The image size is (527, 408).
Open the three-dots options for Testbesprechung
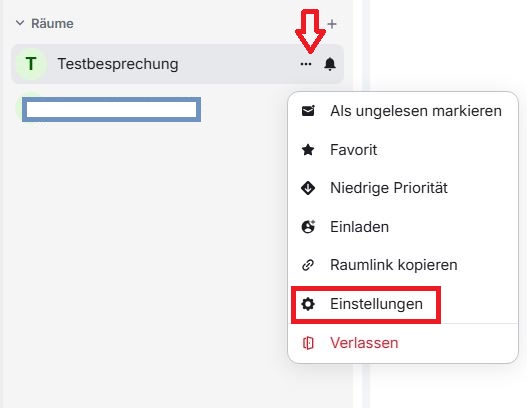(x=306, y=64)
